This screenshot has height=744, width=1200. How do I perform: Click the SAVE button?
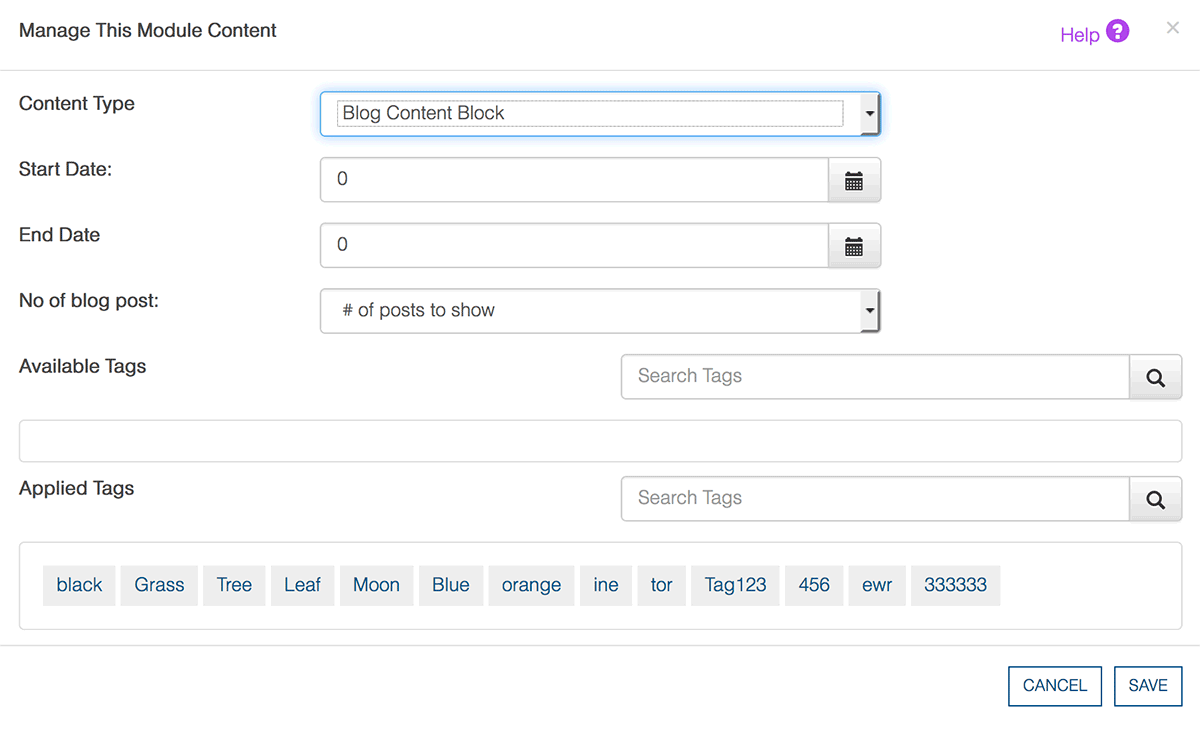click(1148, 686)
